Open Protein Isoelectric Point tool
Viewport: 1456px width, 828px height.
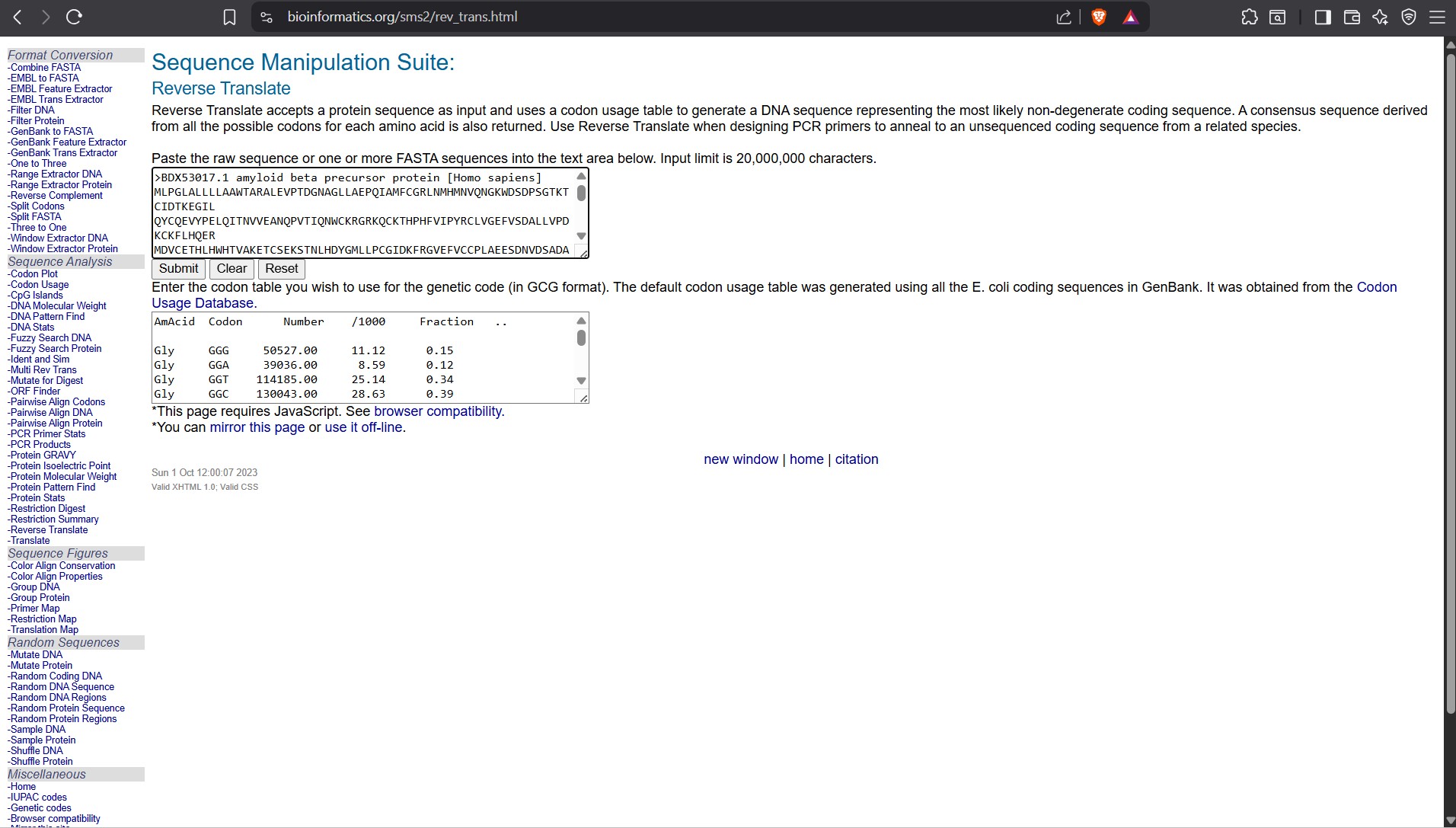61,465
